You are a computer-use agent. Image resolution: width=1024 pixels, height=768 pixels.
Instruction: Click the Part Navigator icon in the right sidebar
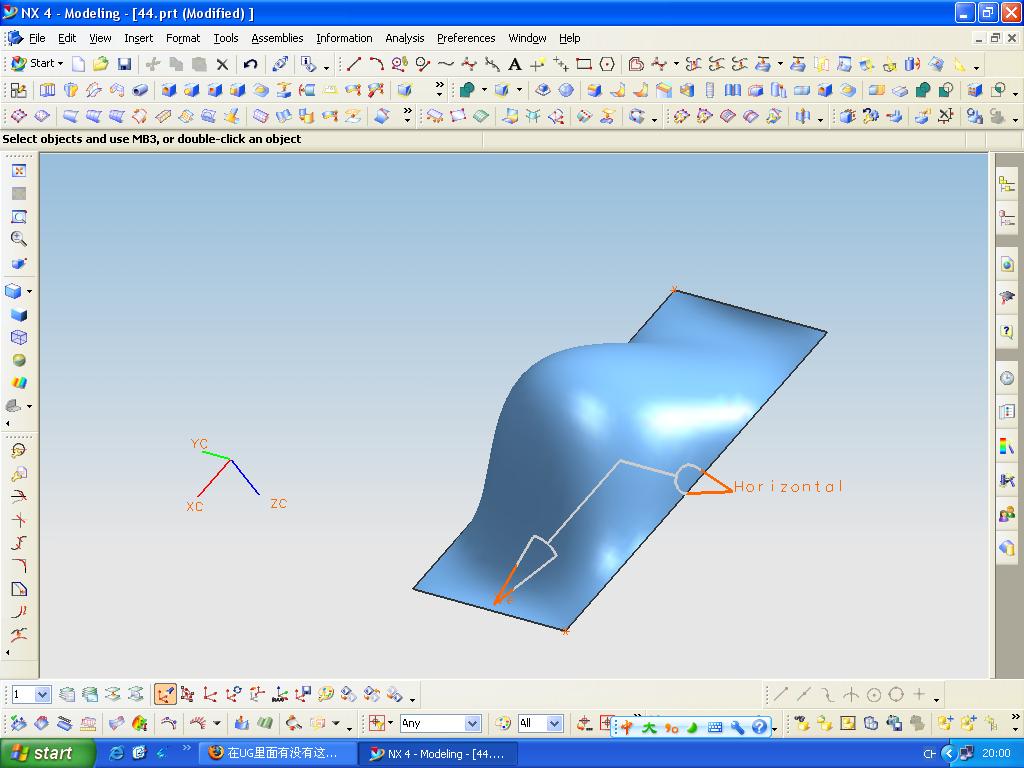tap(1006, 217)
